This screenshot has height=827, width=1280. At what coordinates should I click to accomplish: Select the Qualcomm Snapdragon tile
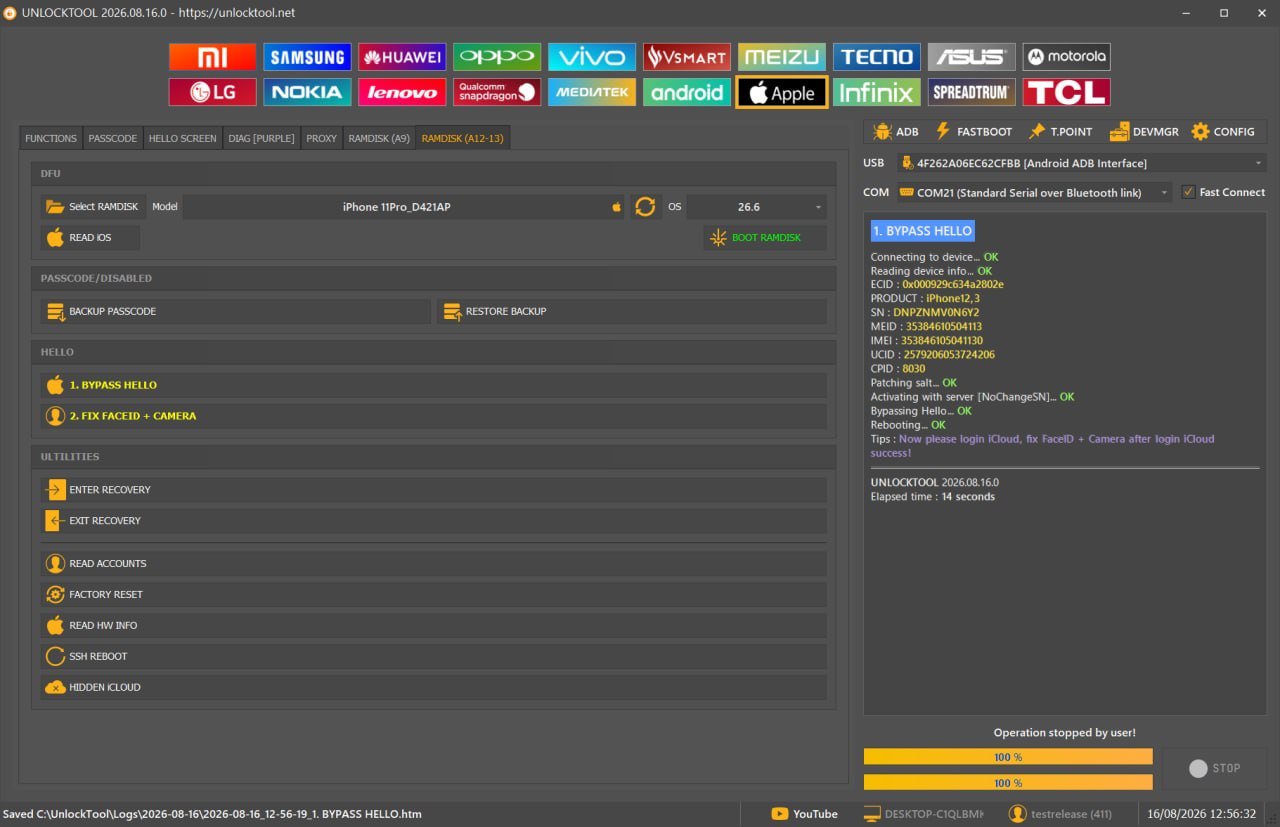point(497,93)
